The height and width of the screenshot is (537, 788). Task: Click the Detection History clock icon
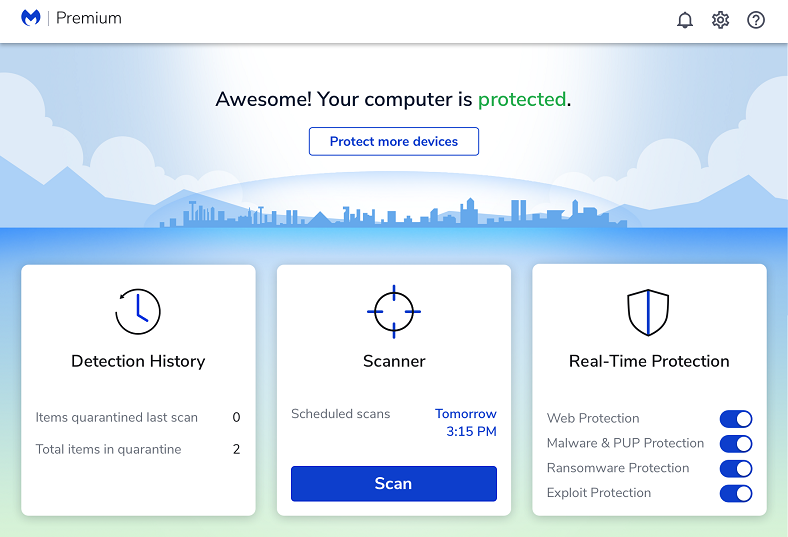pyautogui.click(x=138, y=311)
